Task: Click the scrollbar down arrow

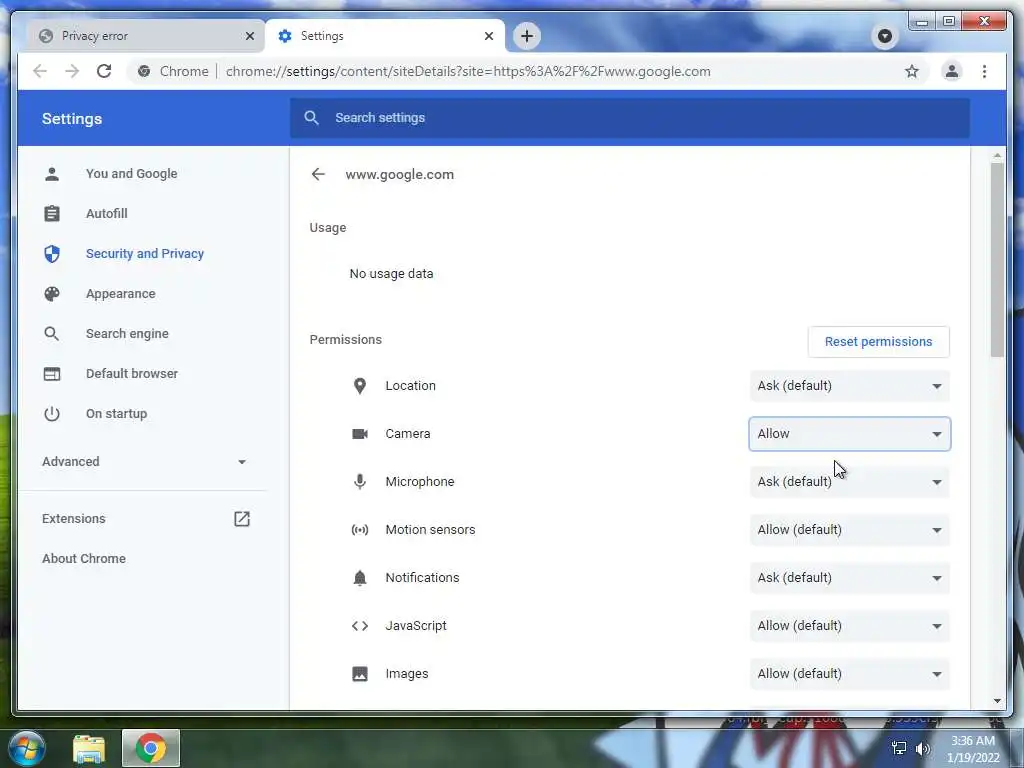Action: [997, 701]
